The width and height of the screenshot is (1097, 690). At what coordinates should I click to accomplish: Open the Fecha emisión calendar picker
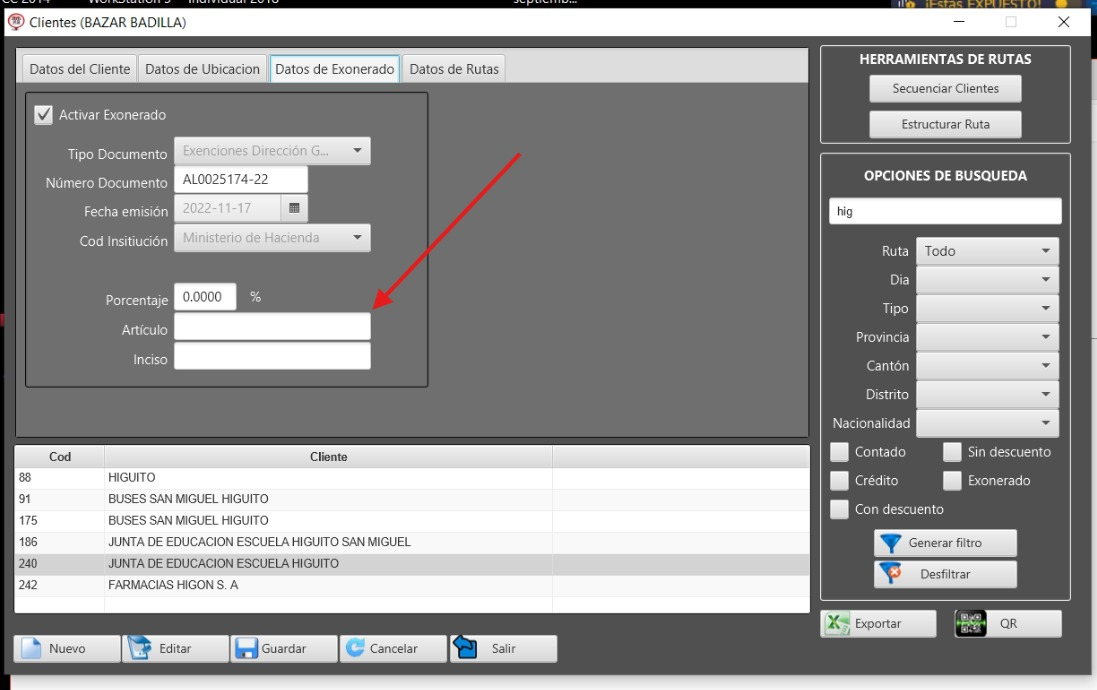294,208
